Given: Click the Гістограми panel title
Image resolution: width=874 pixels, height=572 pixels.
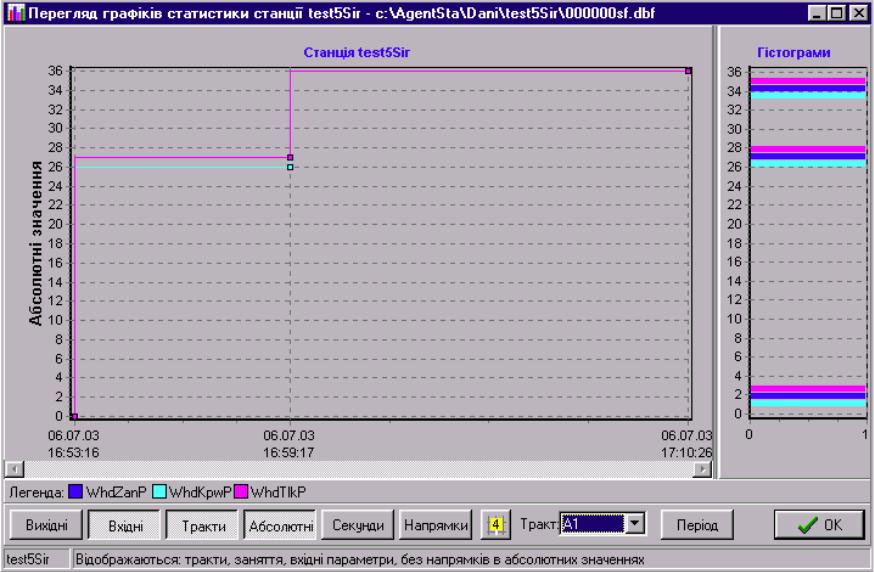Looking at the screenshot, I should (794, 52).
